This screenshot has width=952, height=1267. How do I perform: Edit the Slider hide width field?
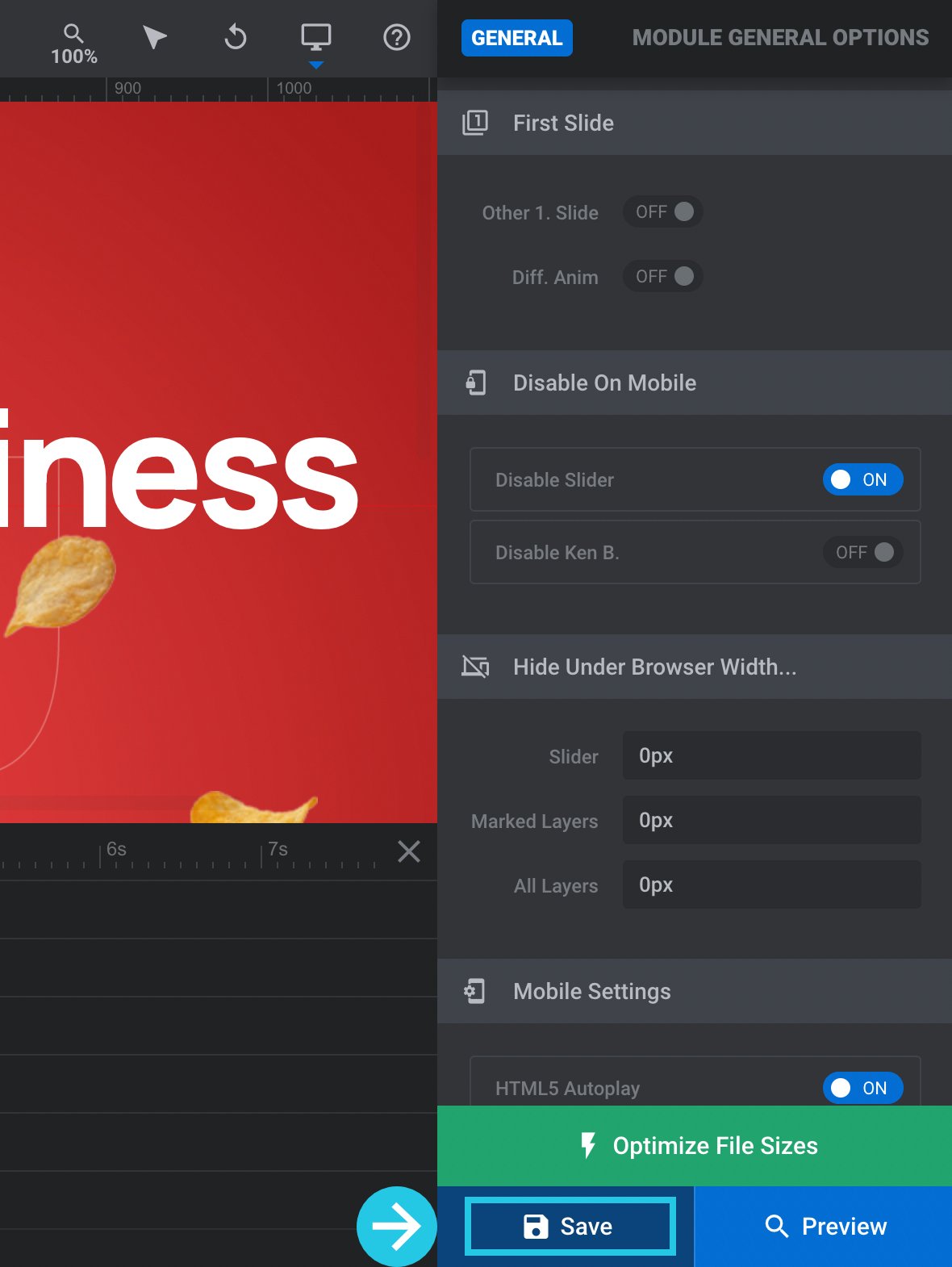tap(771, 755)
